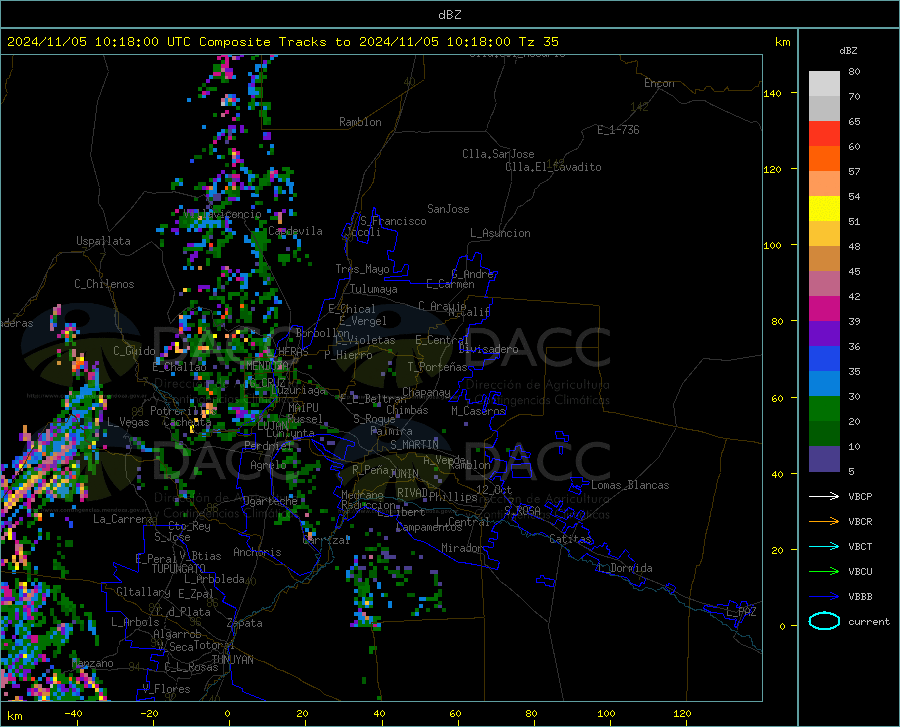Screen dimensions: 900x727
Task: Click the 'L_PAZ' map label
Action: [x=741, y=612]
